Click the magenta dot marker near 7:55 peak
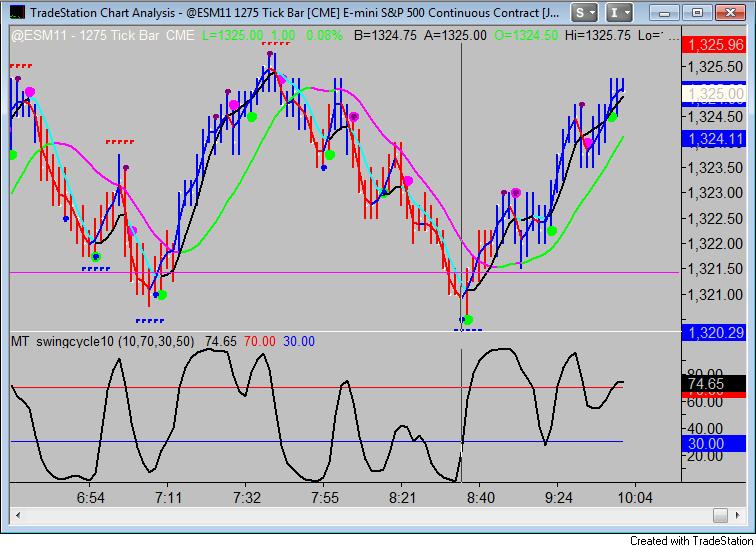Image resolution: width=756 pixels, height=547 pixels. click(354, 117)
